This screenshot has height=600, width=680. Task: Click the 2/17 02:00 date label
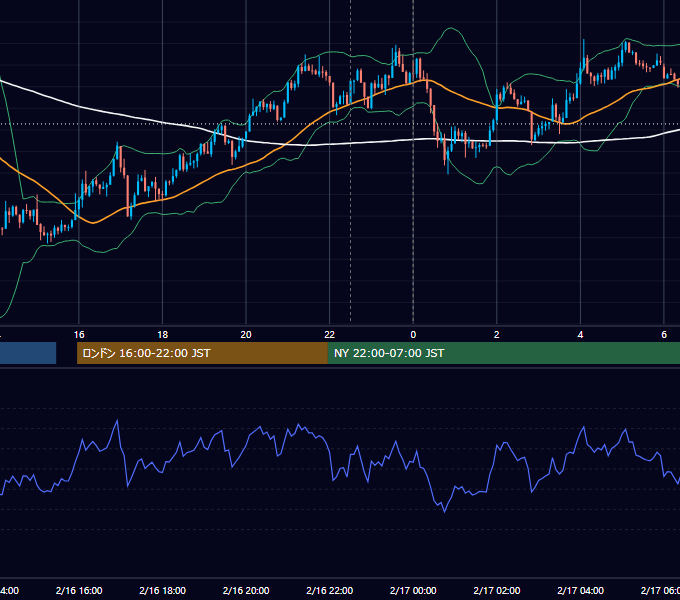coord(497,590)
